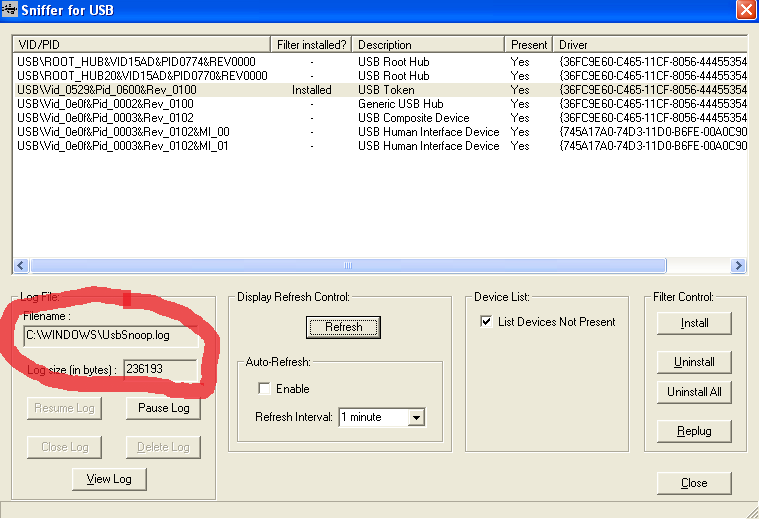Close the Sniffer for USB window

coord(745,11)
